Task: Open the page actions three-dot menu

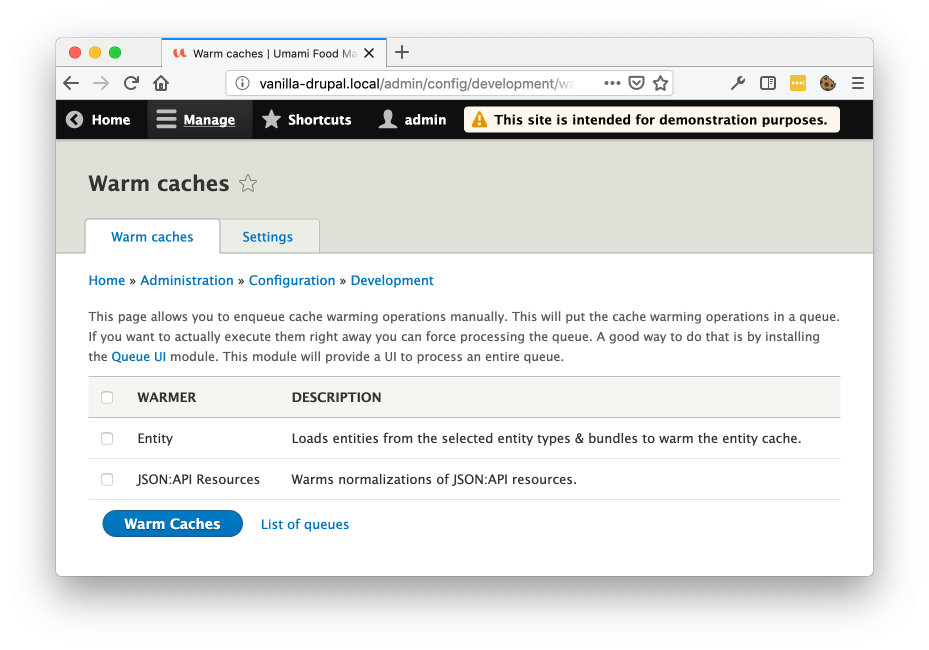Action: (x=612, y=84)
